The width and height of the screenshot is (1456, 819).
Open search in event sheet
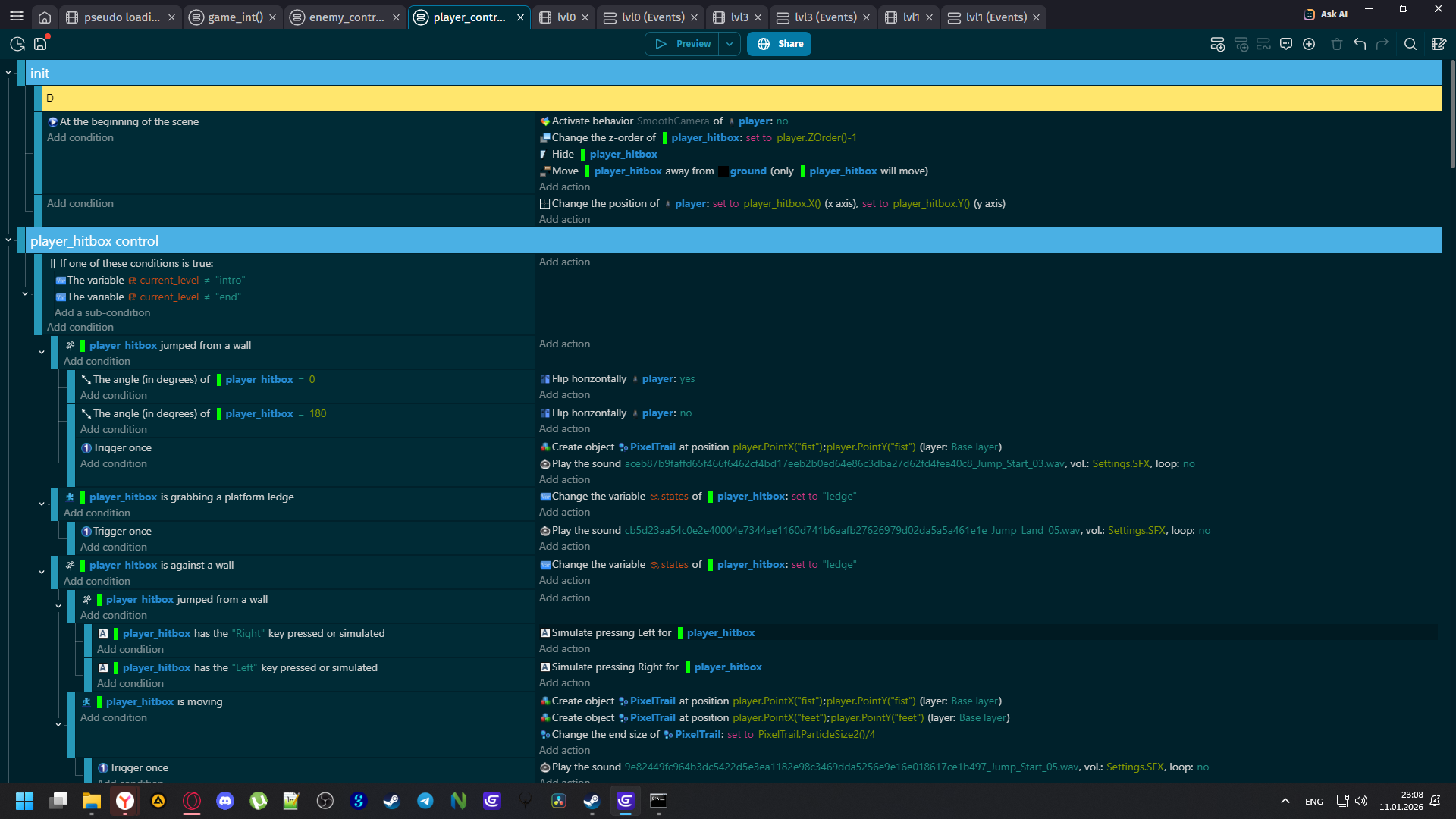(x=1410, y=44)
